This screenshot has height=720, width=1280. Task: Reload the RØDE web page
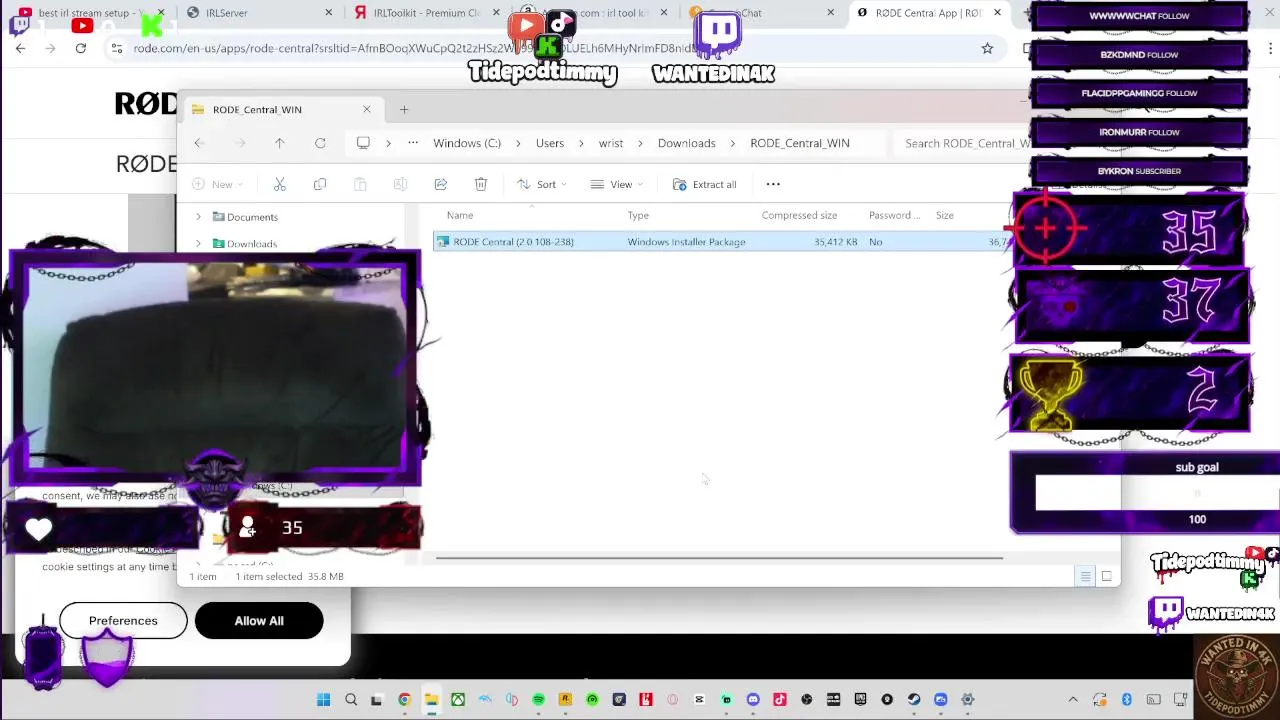click(x=81, y=48)
